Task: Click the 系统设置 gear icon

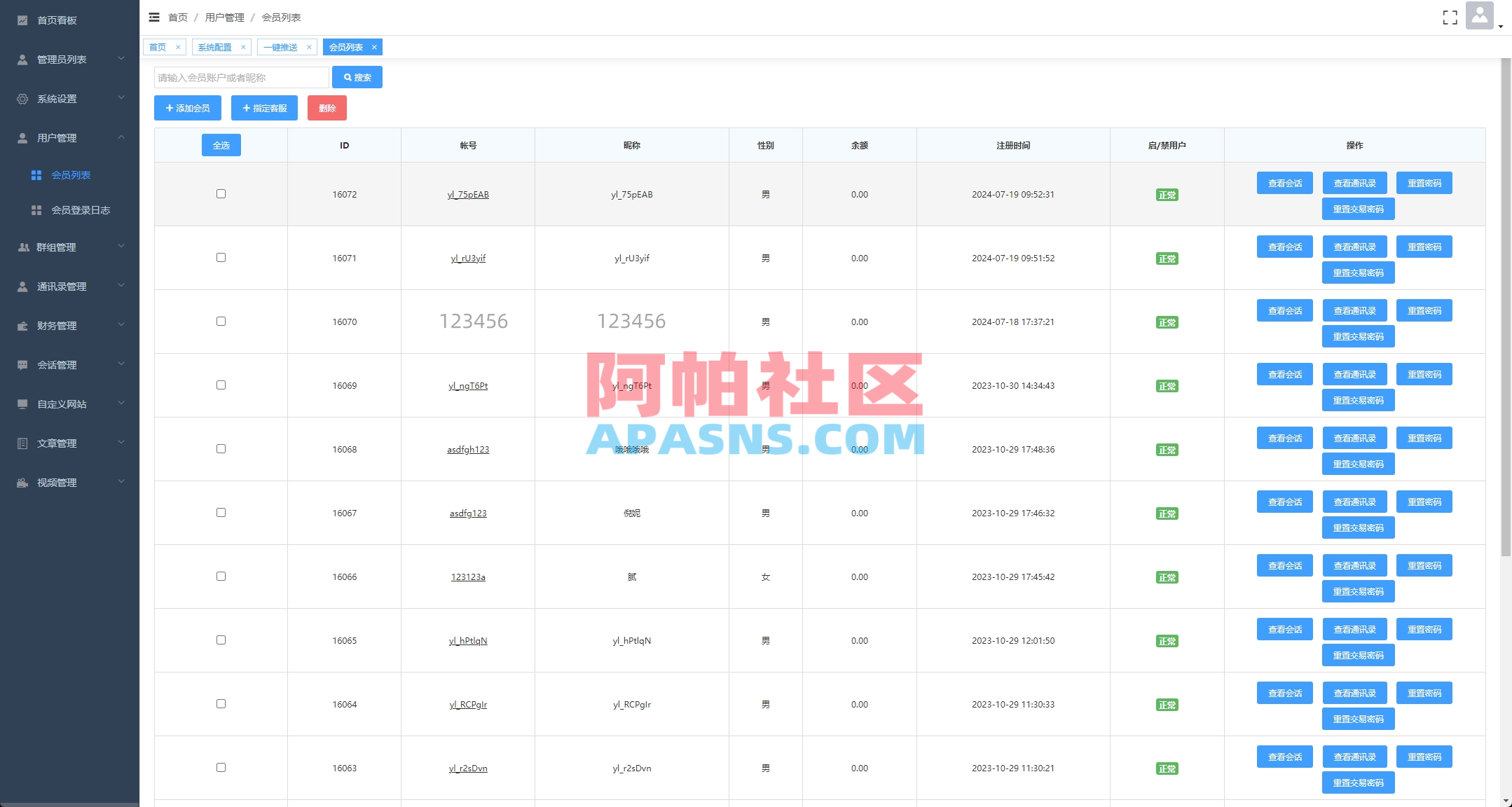Action: (x=22, y=99)
